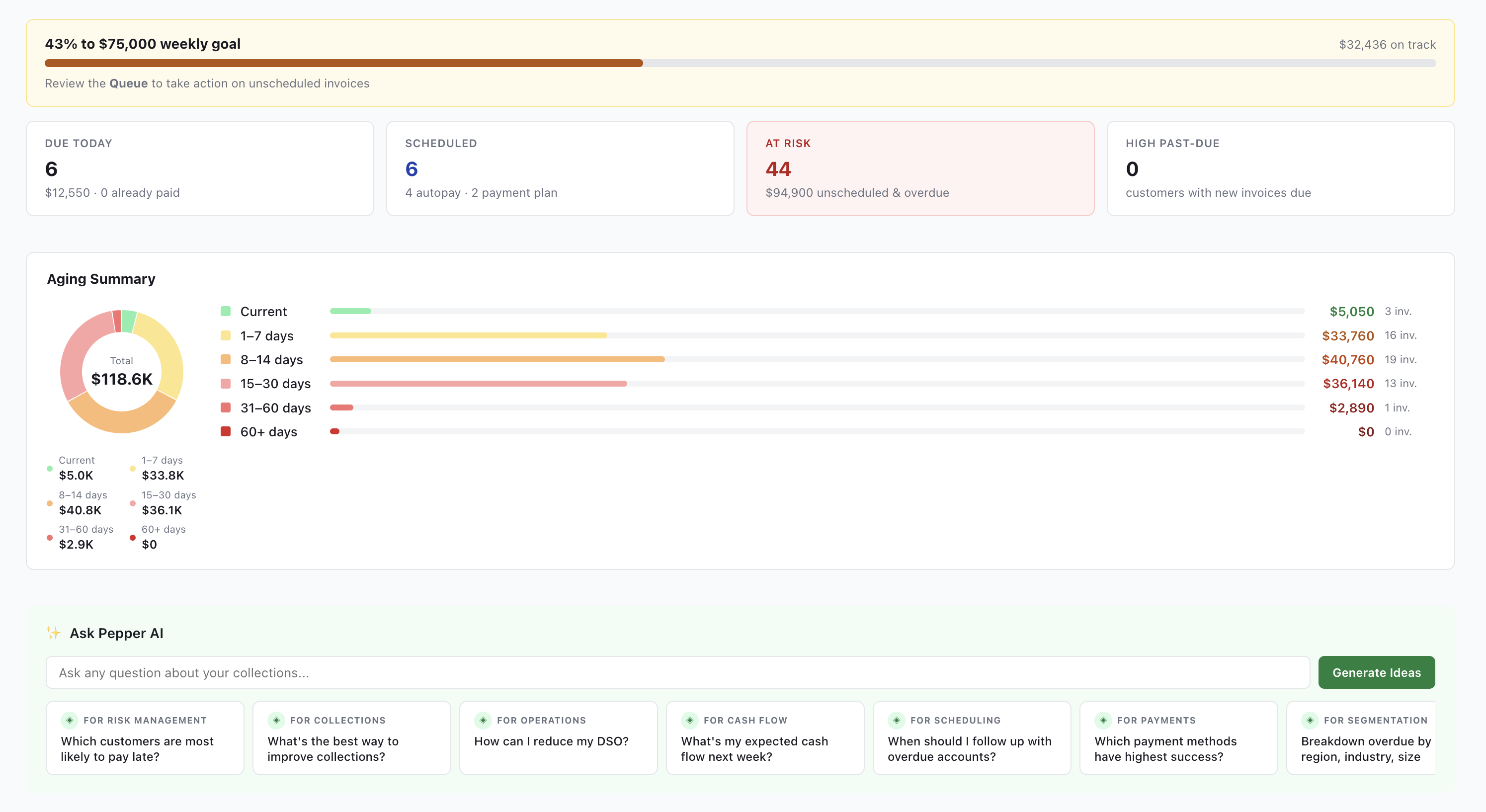Open the At Risk summary card

920,168
